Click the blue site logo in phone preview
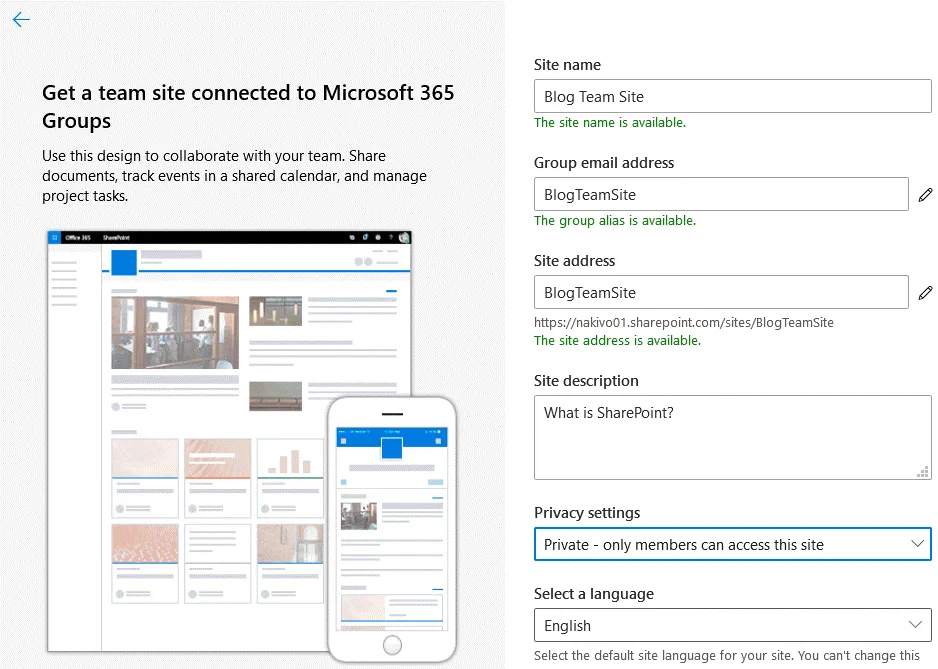Screen dimensions: 938x669 [391, 447]
